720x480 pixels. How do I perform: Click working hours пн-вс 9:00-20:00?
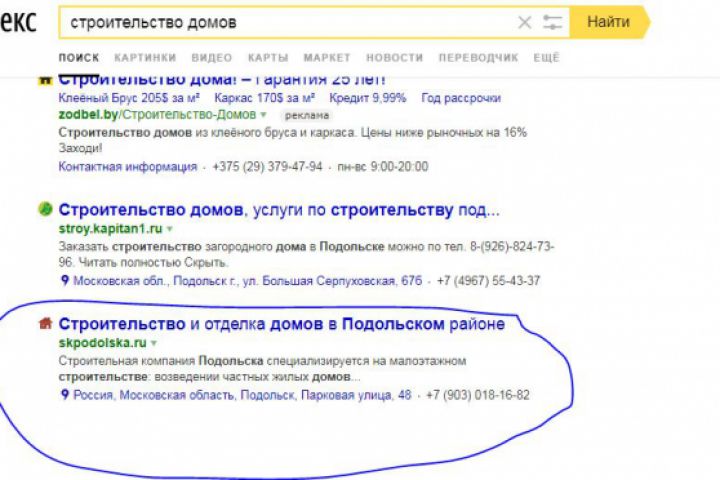tap(383, 166)
